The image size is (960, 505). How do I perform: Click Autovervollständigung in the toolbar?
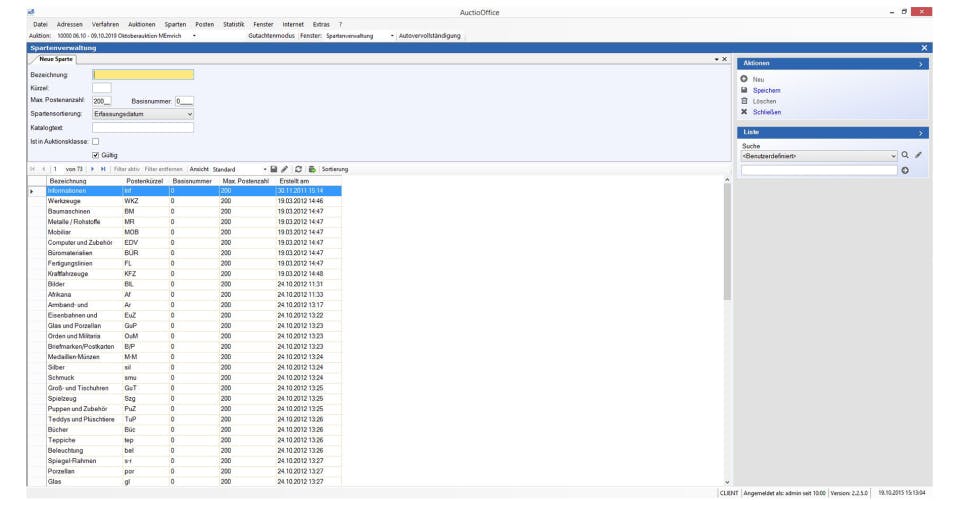(x=430, y=36)
